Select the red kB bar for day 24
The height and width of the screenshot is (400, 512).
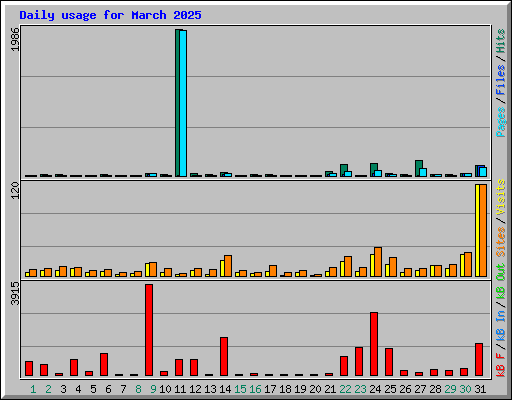(x=374, y=344)
